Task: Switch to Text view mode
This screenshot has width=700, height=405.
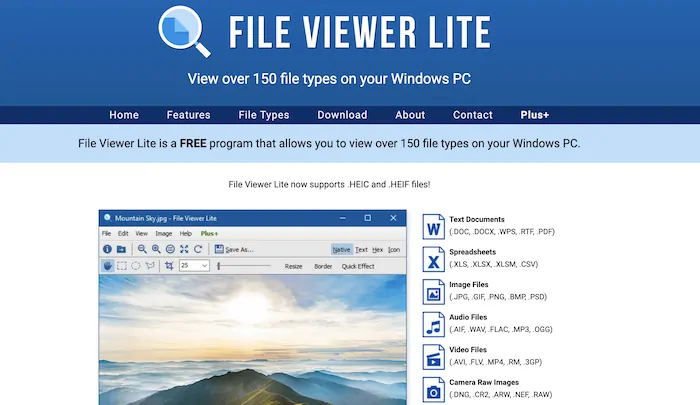Action: [361, 250]
